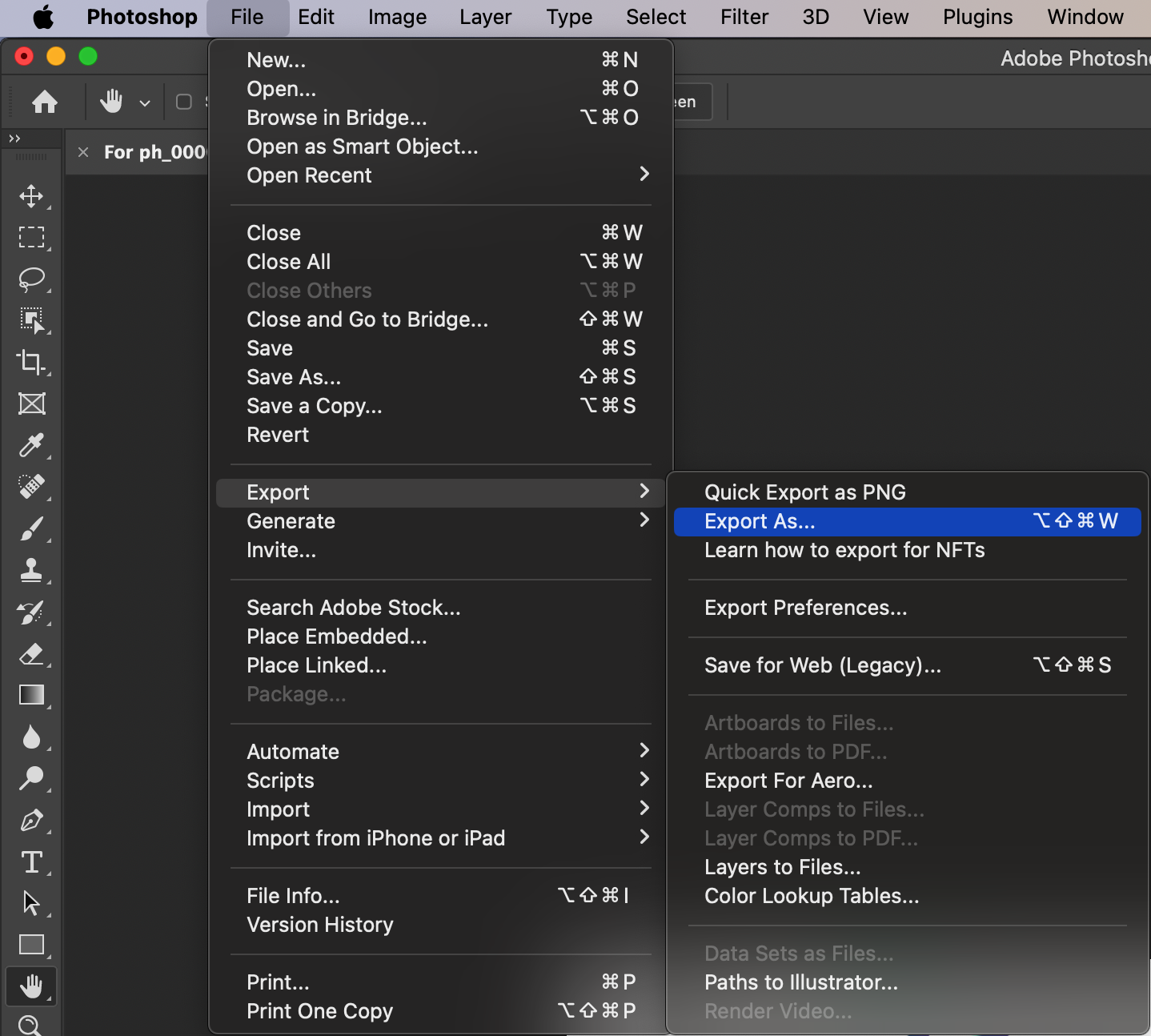Screen dimensions: 1151x1036
Task: Open the Hand tool preset dropdown arrow
Action: 145,102
